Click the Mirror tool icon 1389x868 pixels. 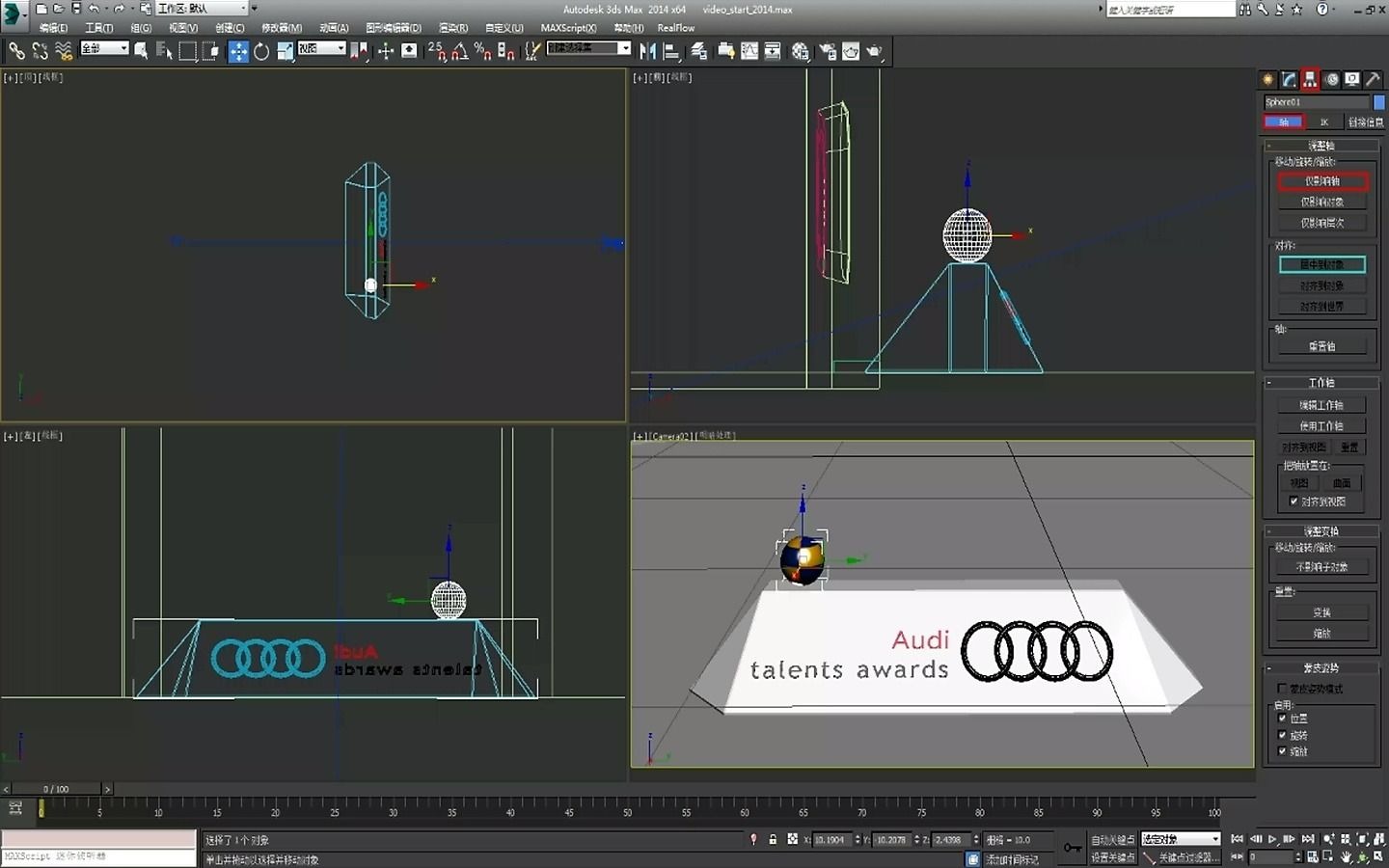648,51
